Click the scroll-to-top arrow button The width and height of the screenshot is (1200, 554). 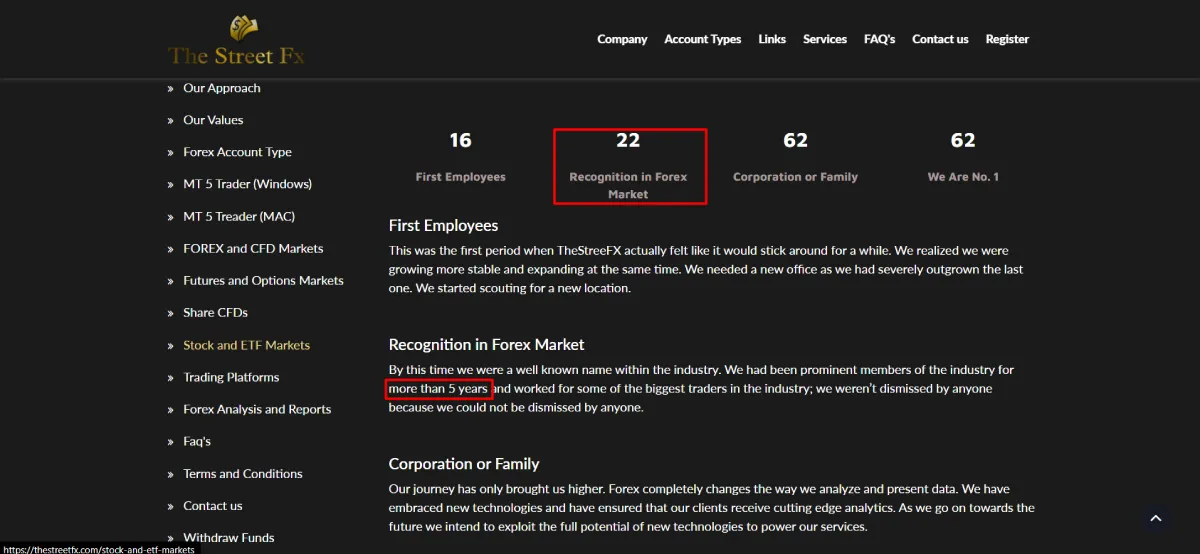coord(1156,518)
